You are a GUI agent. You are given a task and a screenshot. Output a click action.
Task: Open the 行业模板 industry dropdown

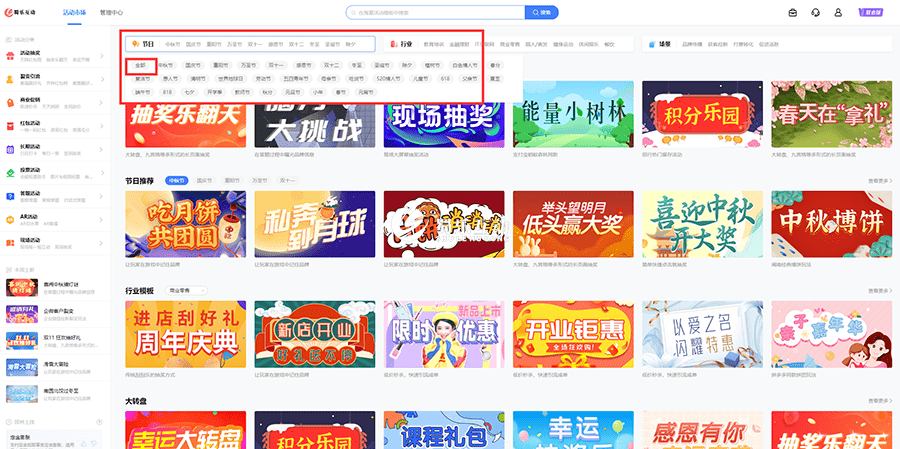pos(186,291)
